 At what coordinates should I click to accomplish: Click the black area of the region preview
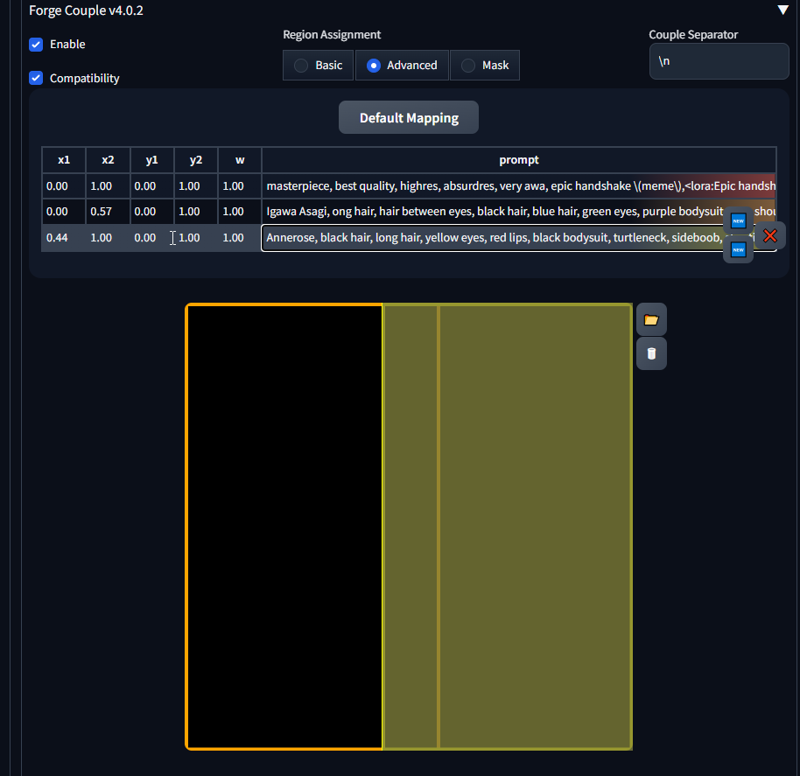point(285,527)
